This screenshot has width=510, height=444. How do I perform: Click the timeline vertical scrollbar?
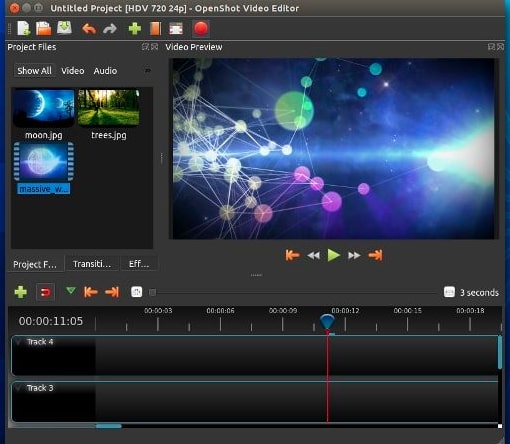500,352
